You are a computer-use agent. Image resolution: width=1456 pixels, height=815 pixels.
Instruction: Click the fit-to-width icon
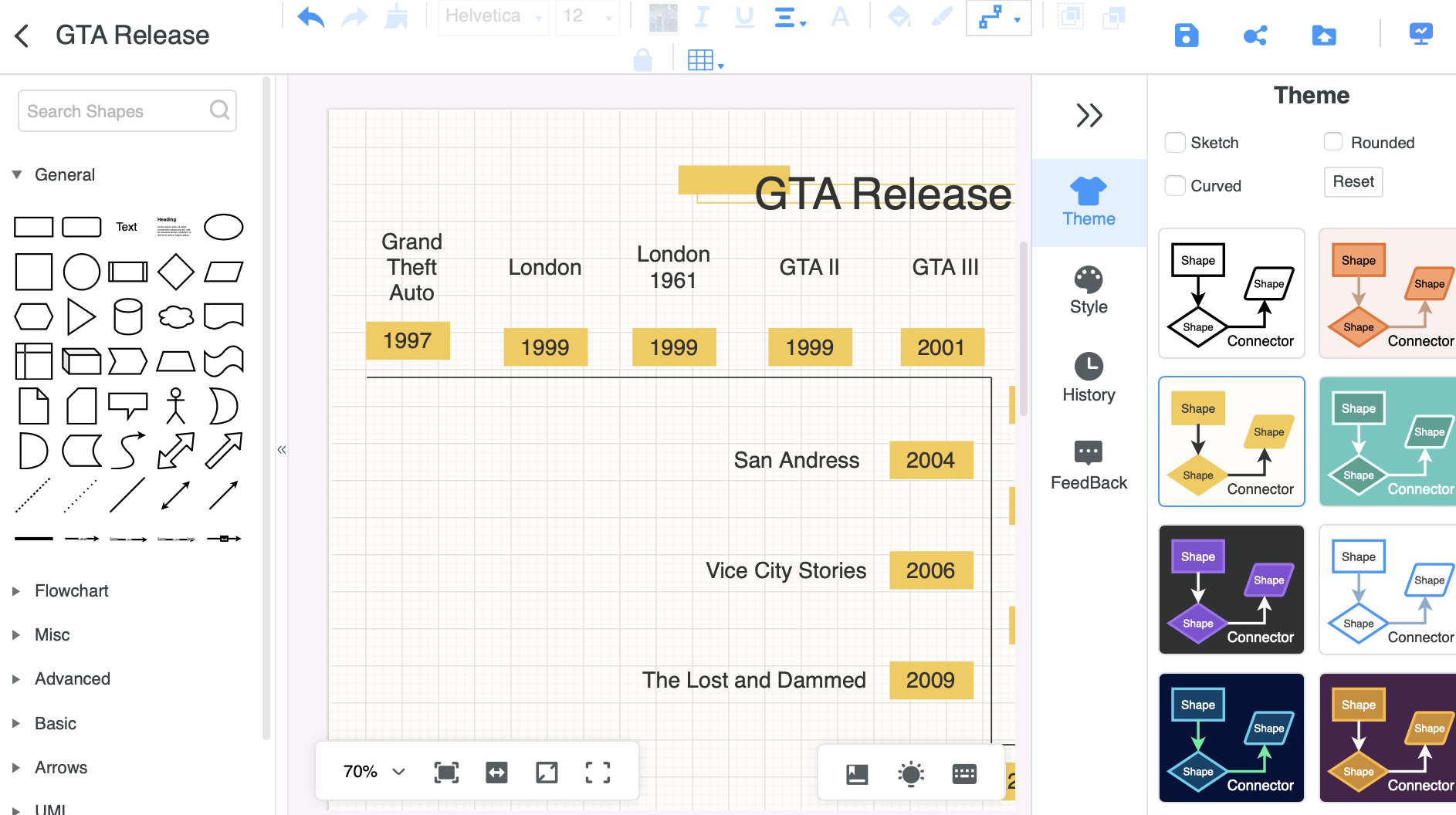click(x=496, y=773)
